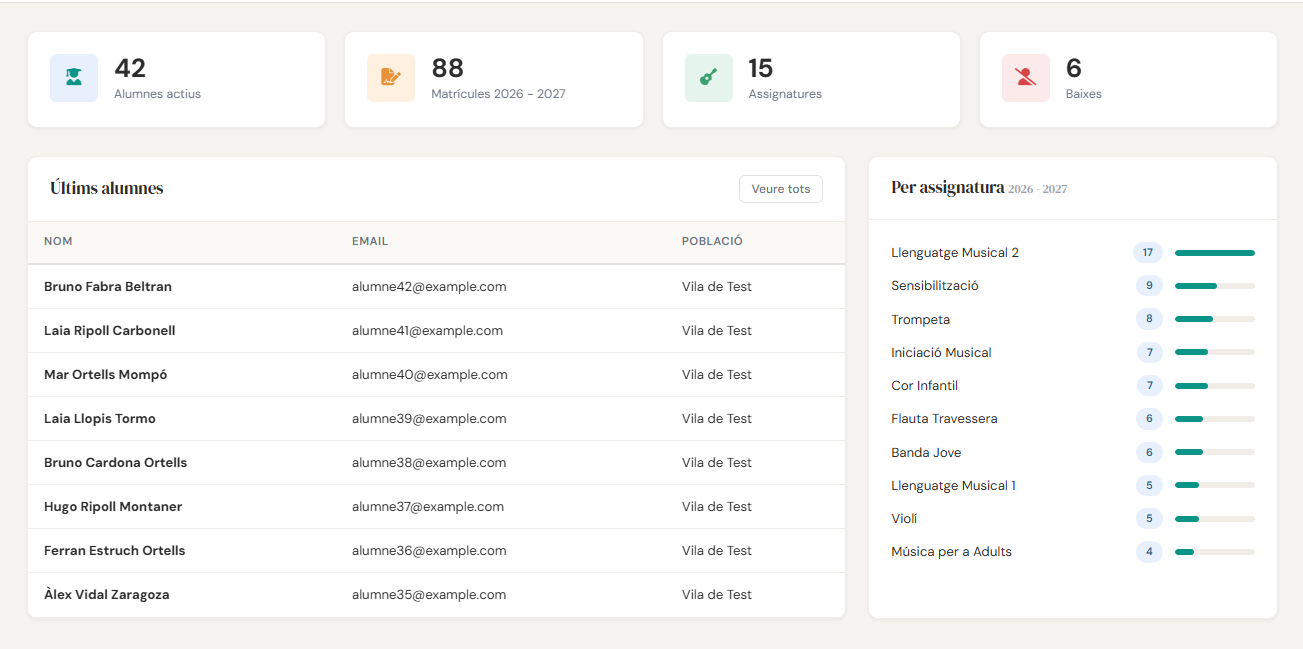Viewport: 1303px width, 649px height.
Task: Click the count badge 17 for Llenguatge Musical 2
Action: (x=1148, y=253)
